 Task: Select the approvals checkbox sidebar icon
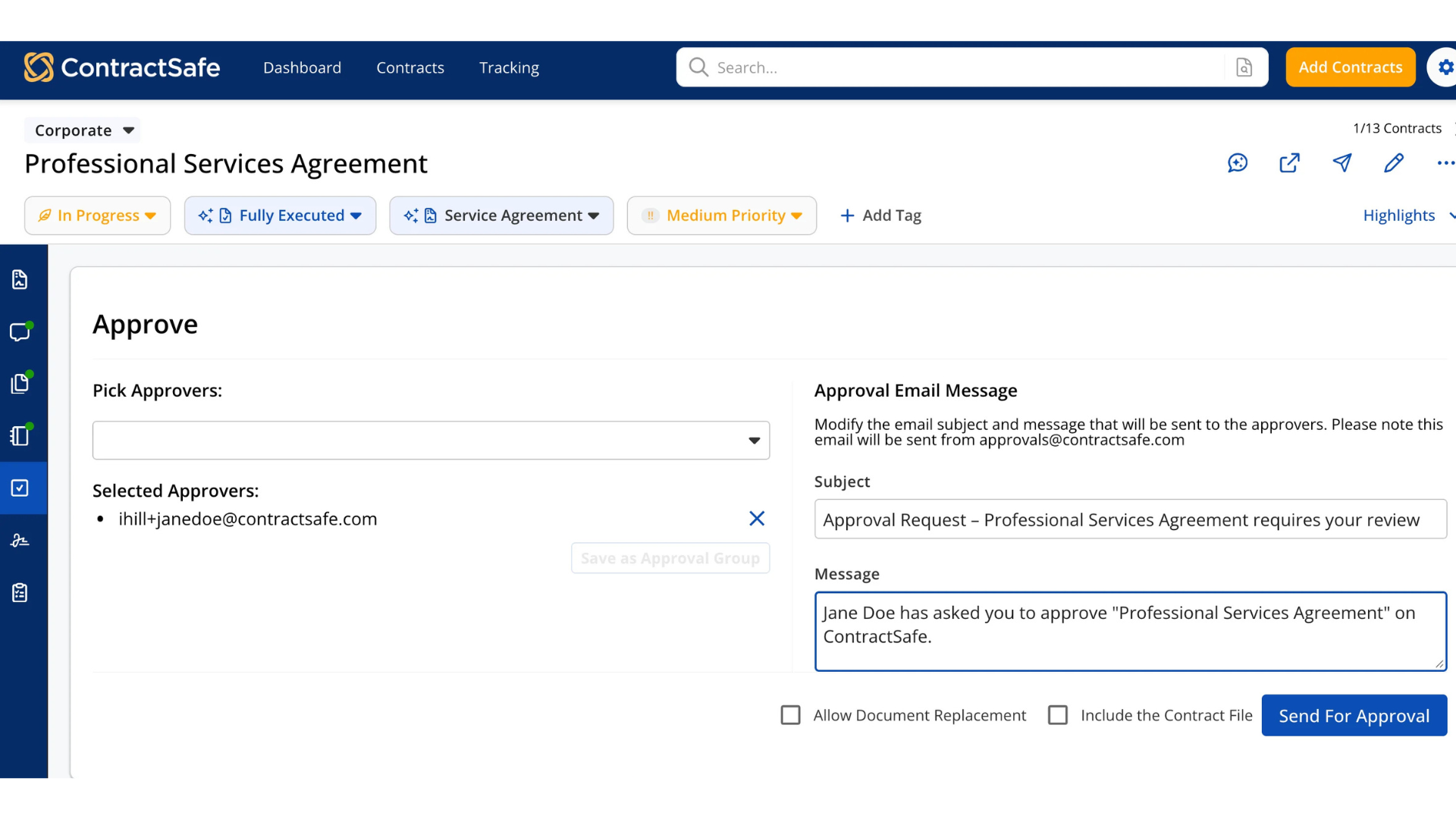point(20,488)
